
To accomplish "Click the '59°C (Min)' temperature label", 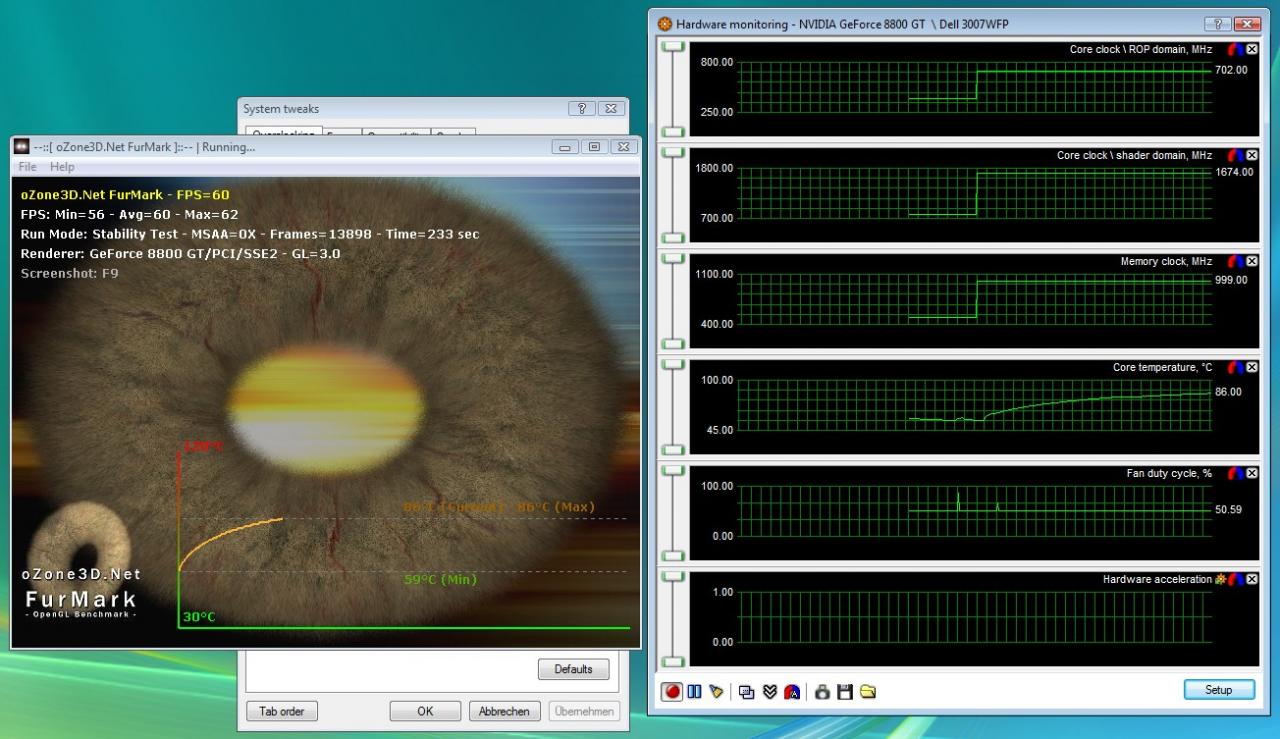I will coord(440,579).
